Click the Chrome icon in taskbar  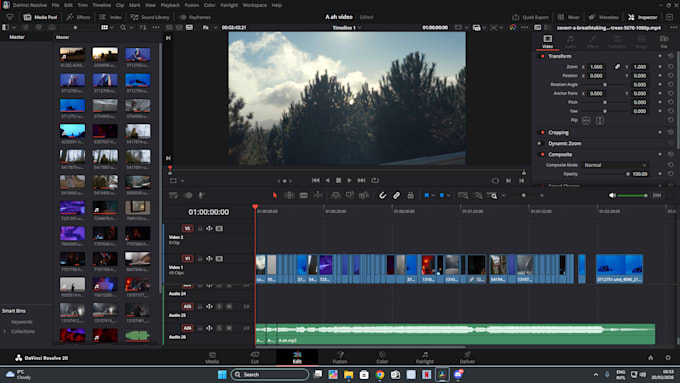(380, 374)
